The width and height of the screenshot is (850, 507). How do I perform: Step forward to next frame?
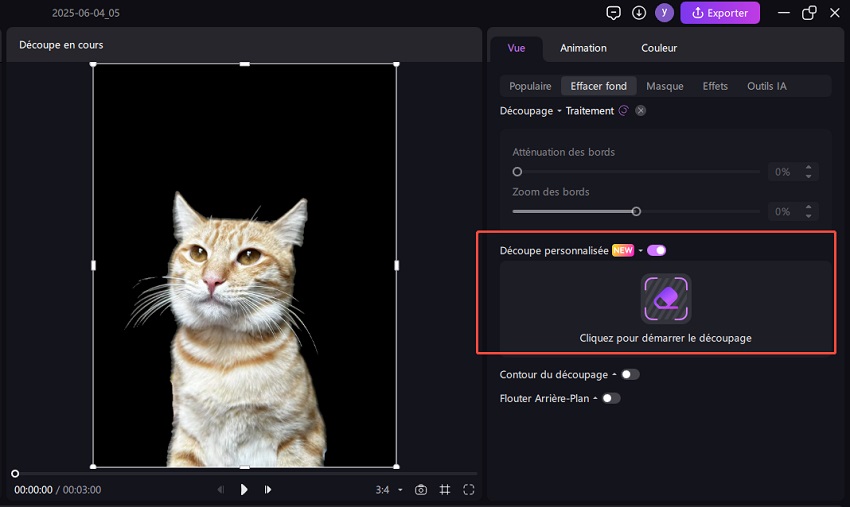[x=268, y=490]
